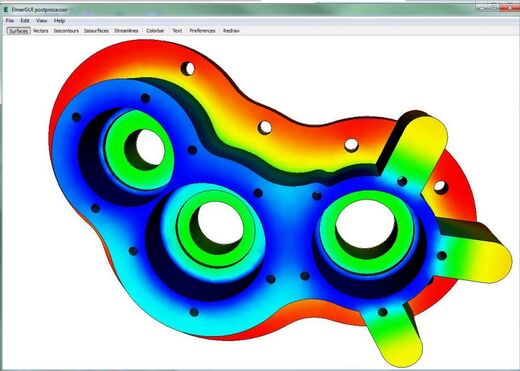Open the File menu

pos(10,21)
